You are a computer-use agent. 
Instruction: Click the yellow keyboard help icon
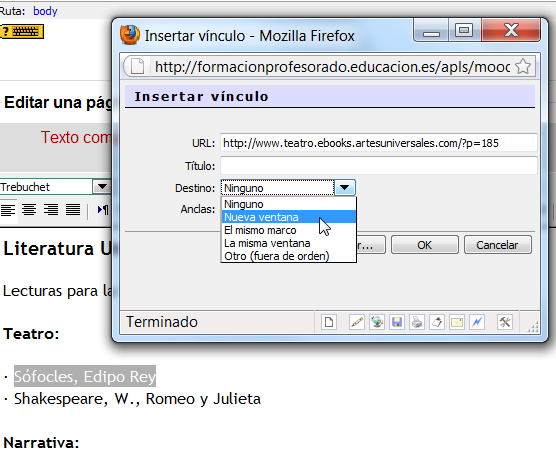click(22, 32)
